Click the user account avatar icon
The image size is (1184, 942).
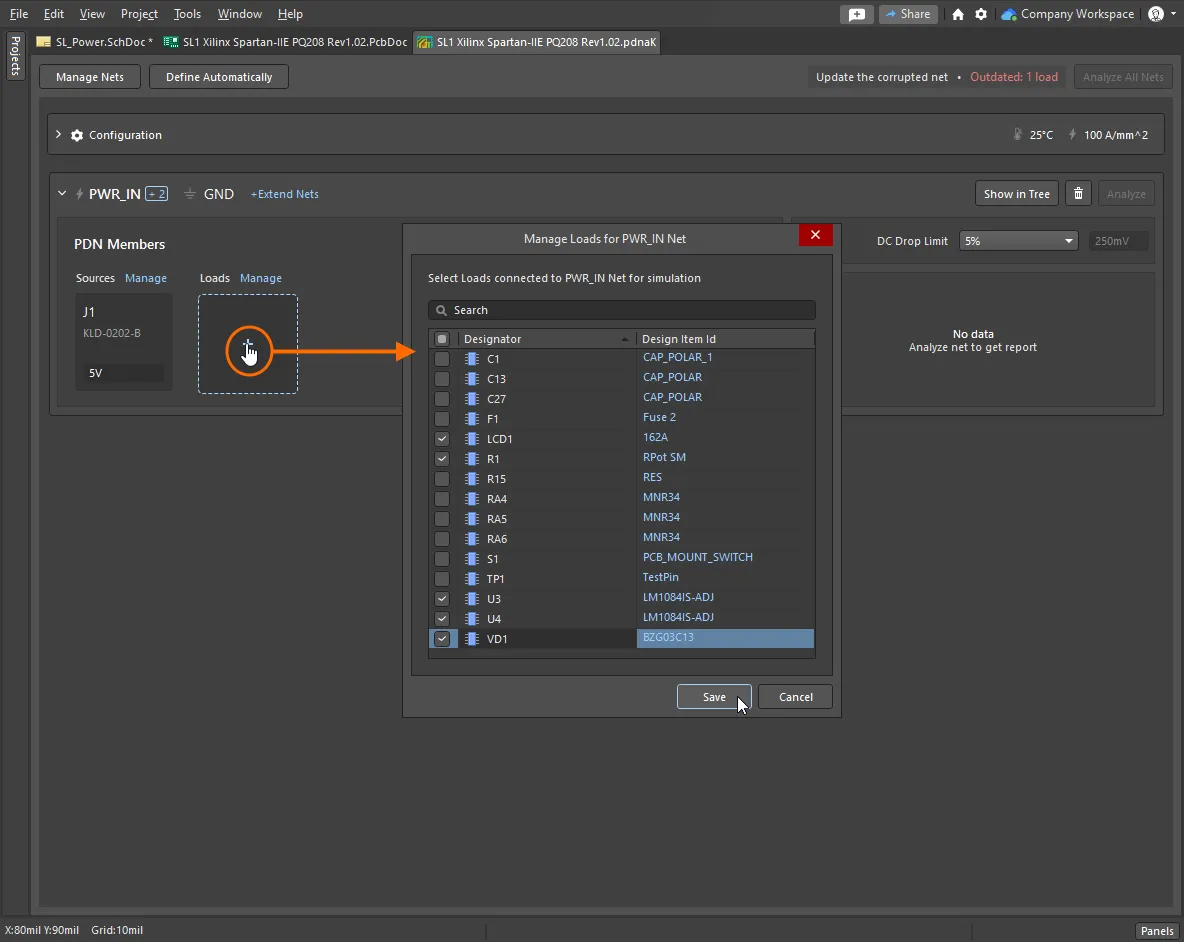click(1156, 14)
